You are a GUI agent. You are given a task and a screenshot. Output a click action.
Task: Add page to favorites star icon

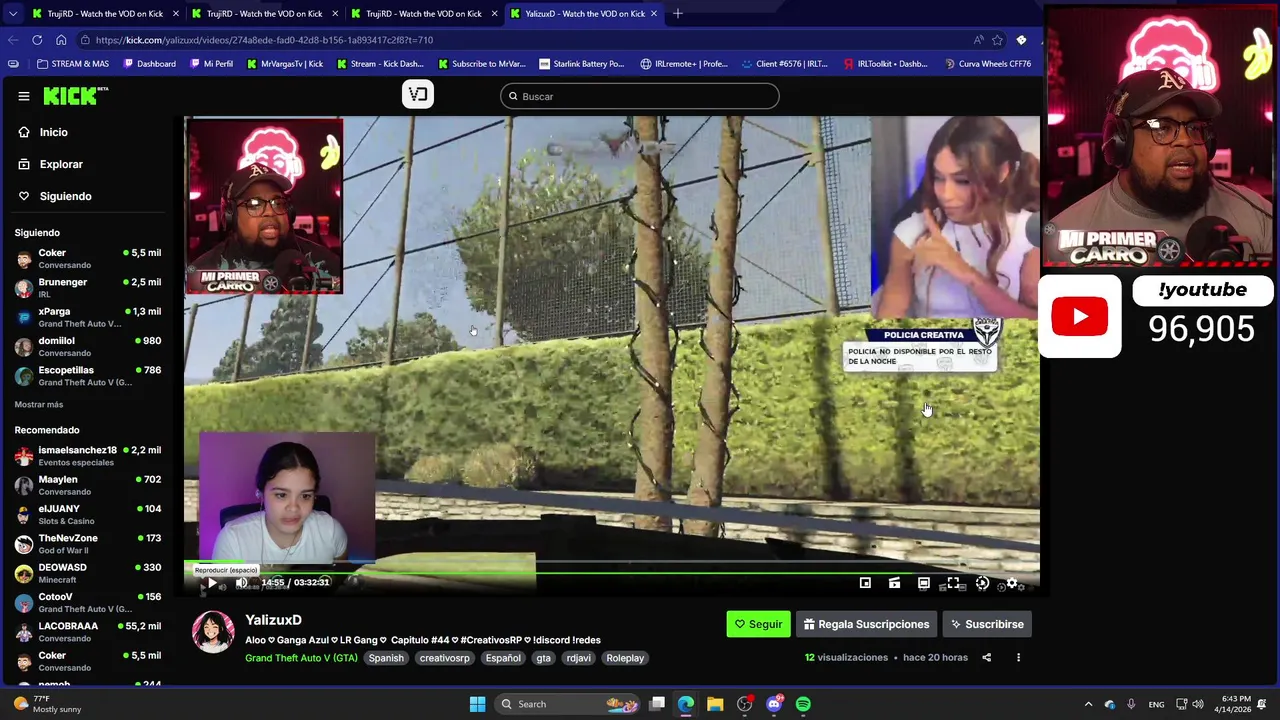click(x=997, y=40)
